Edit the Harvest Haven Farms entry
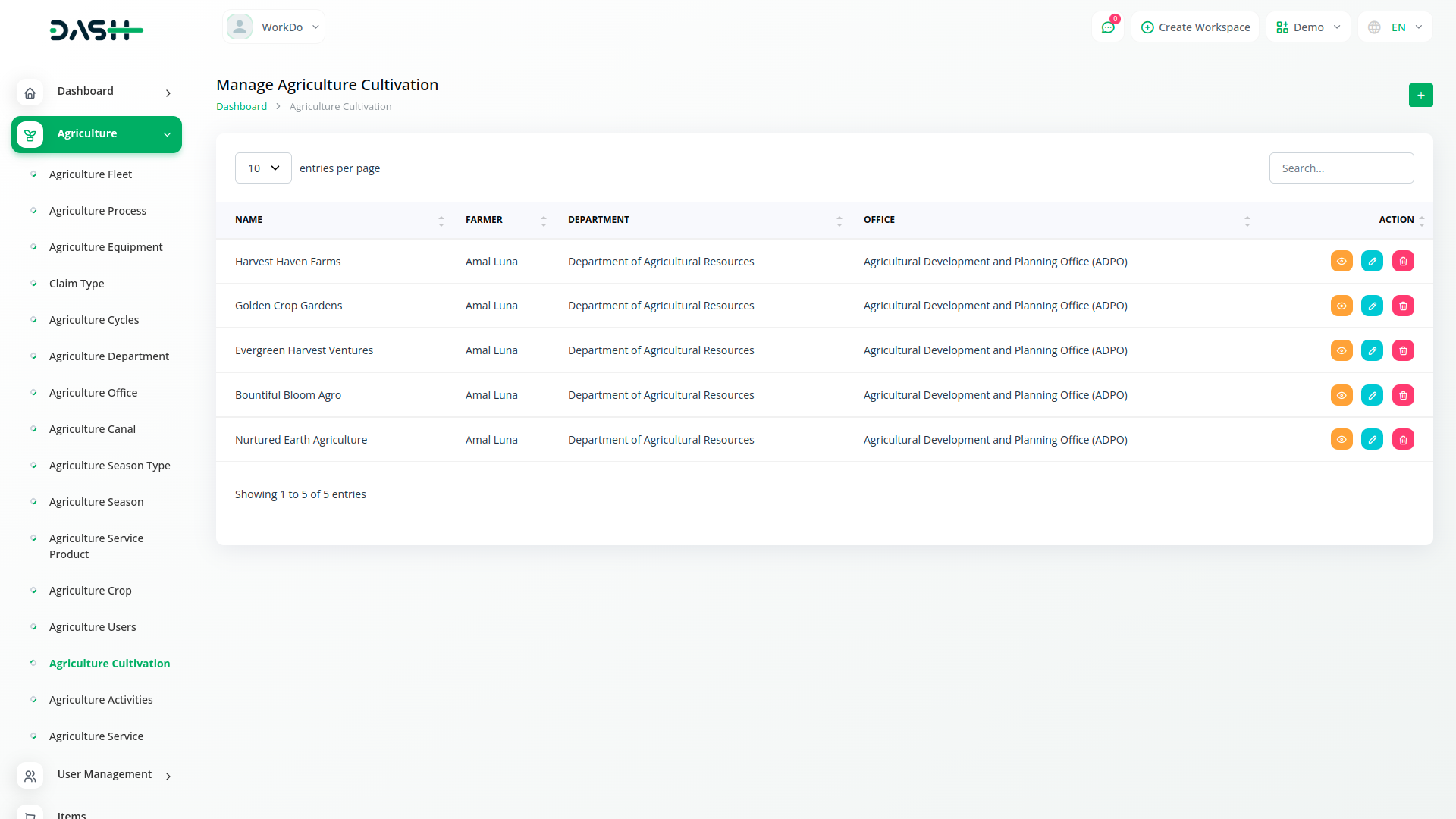 click(1372, 262)
